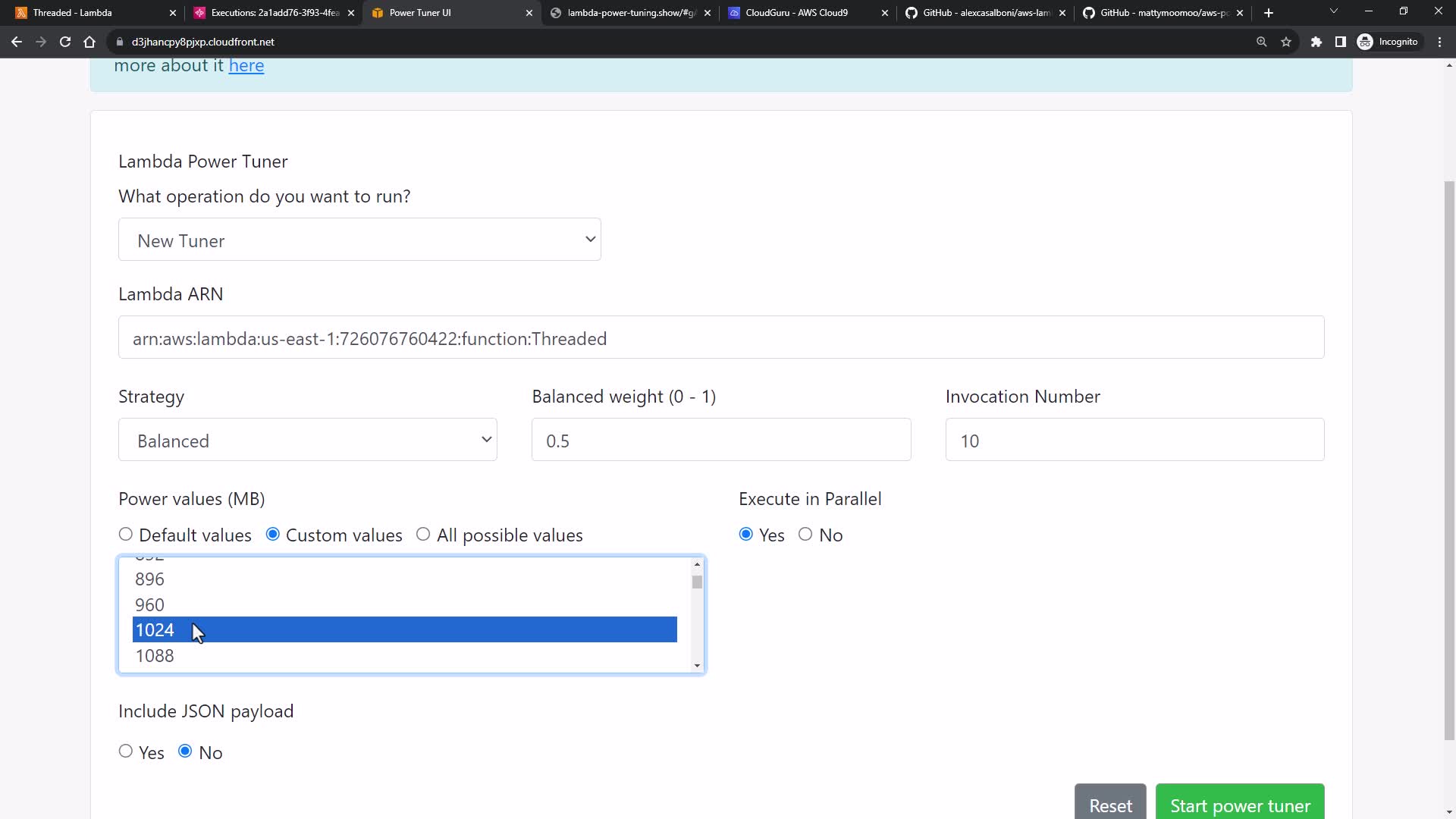This screenshot has width=1456, height=819.
Task: Expand the Balanced strategy dropdown
Action: tap(308, 440)
